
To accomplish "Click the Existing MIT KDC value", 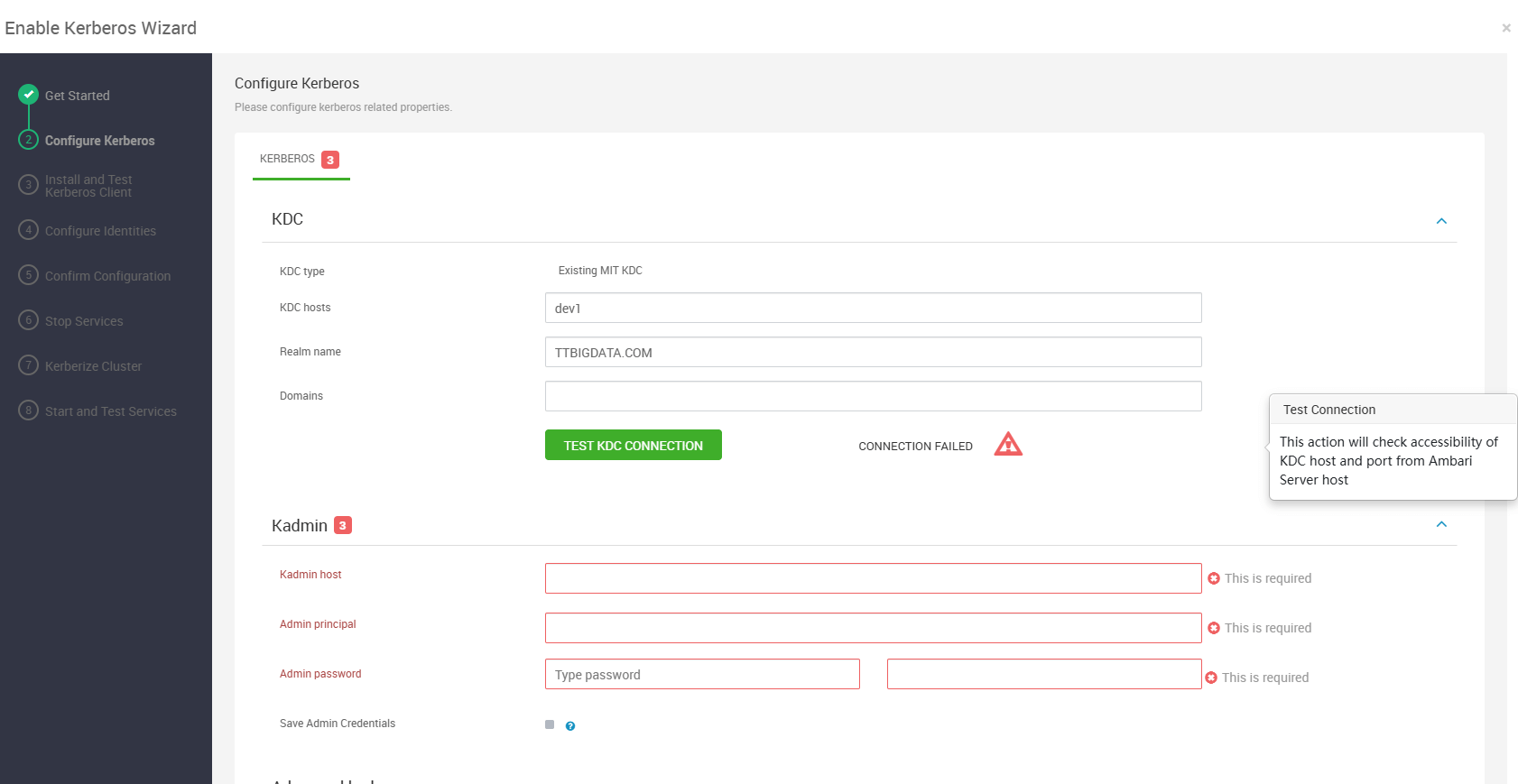I will click(x=600, y=271).
